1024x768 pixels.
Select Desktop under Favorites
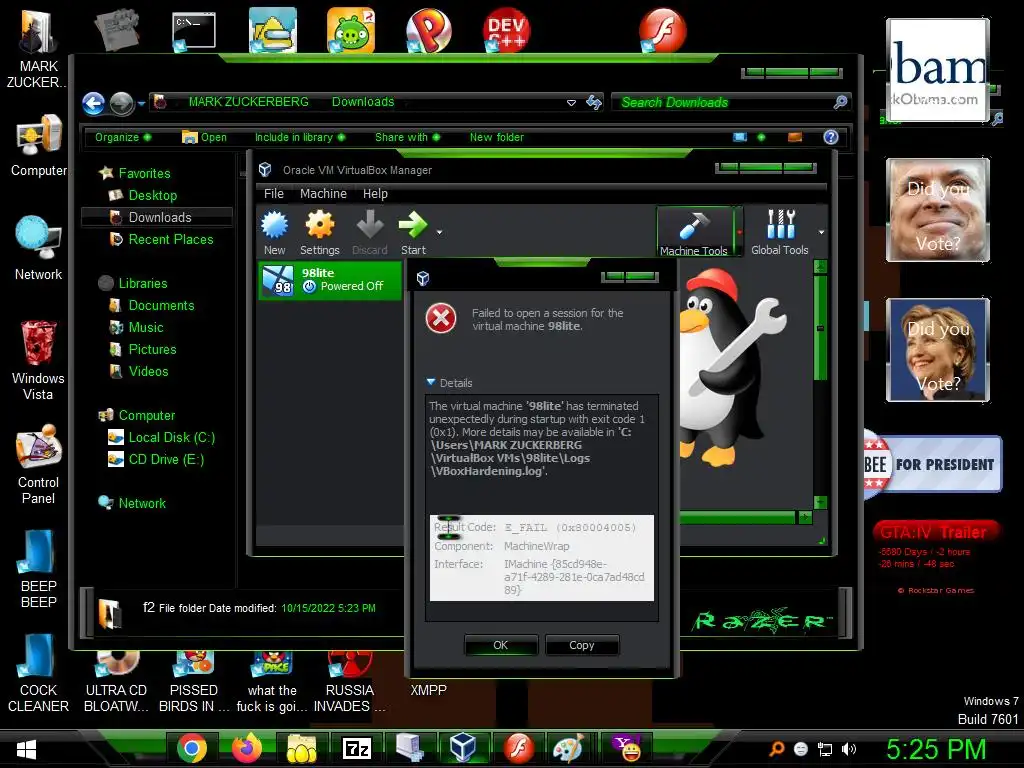pyautogui.click(x=152, y=195)
